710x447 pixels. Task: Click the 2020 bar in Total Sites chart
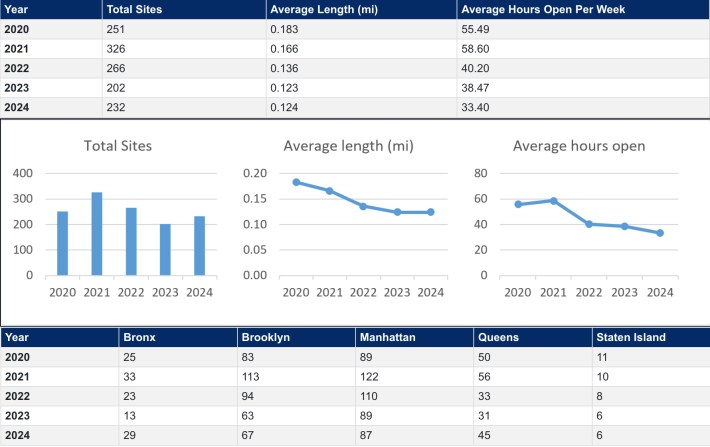pos(63,243)
